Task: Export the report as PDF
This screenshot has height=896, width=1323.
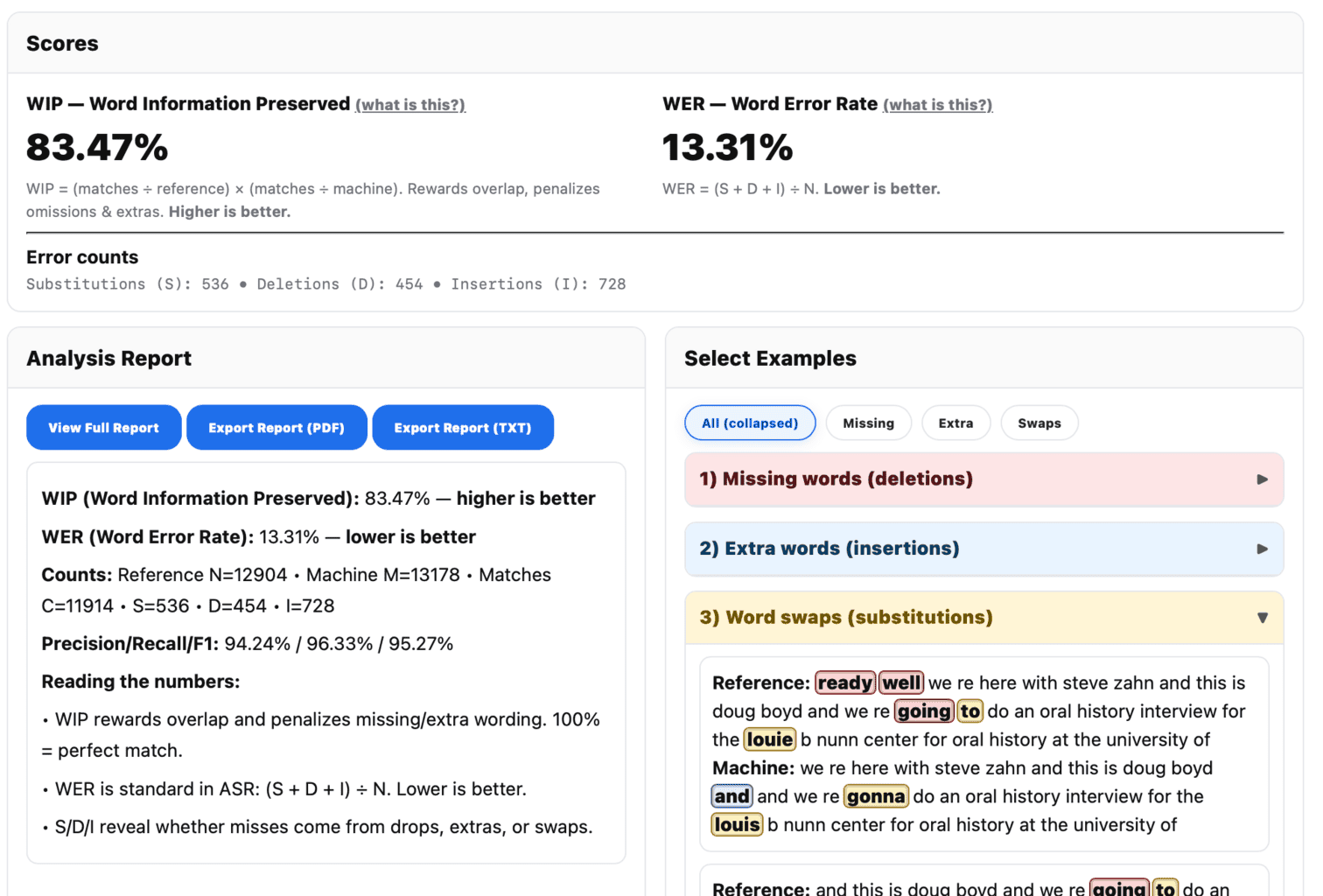Action: click(x=276, y=428)
